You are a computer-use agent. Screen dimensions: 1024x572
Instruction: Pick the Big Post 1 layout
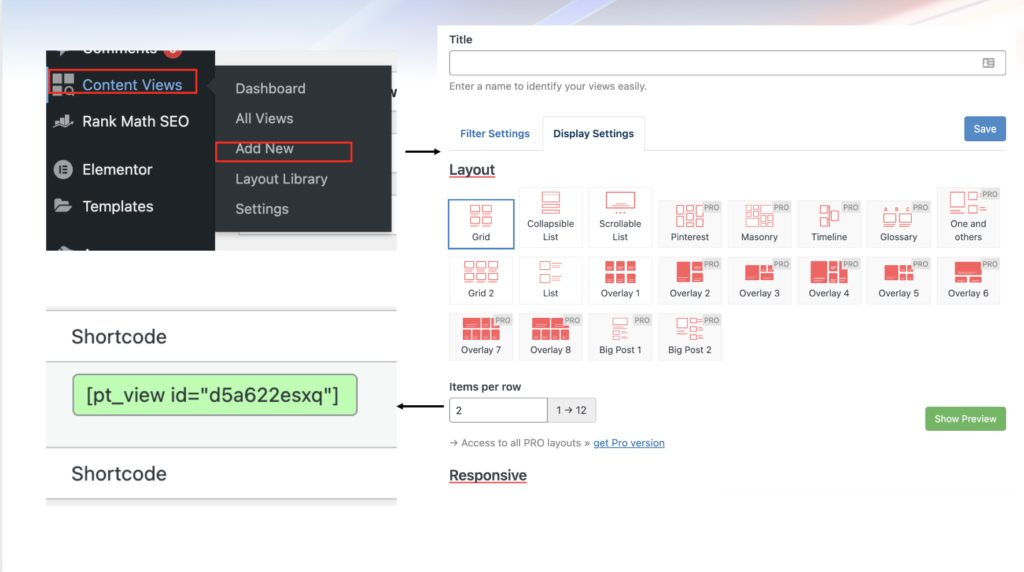(620, 328)
